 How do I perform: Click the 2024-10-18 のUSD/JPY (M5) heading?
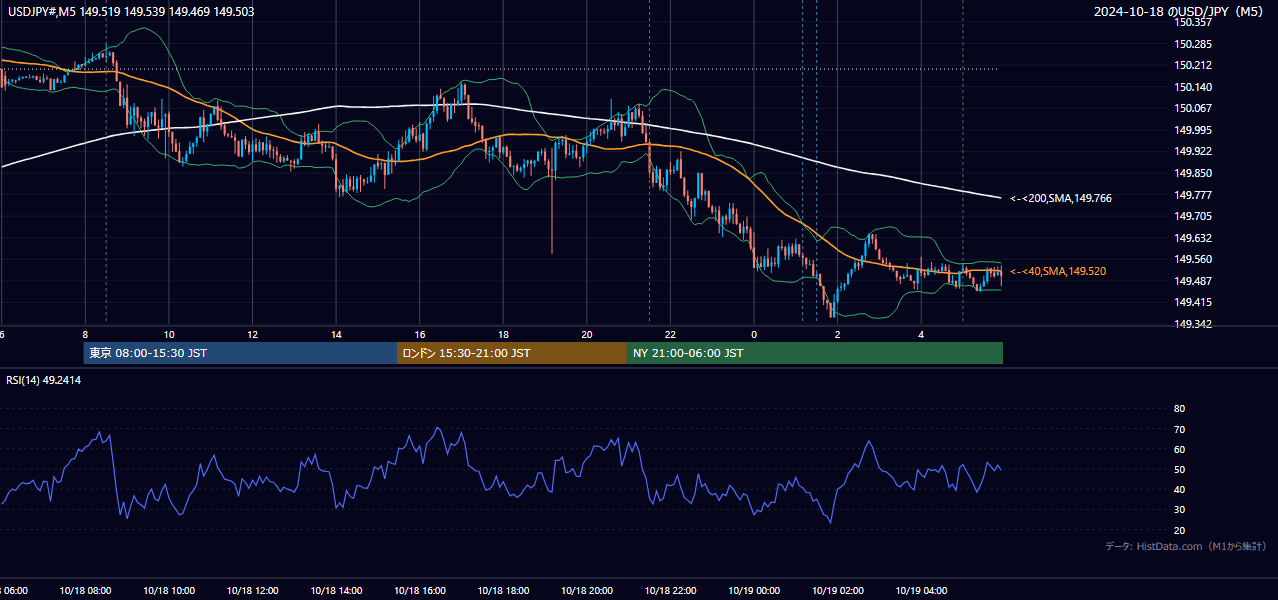[x=1180, y=11]
